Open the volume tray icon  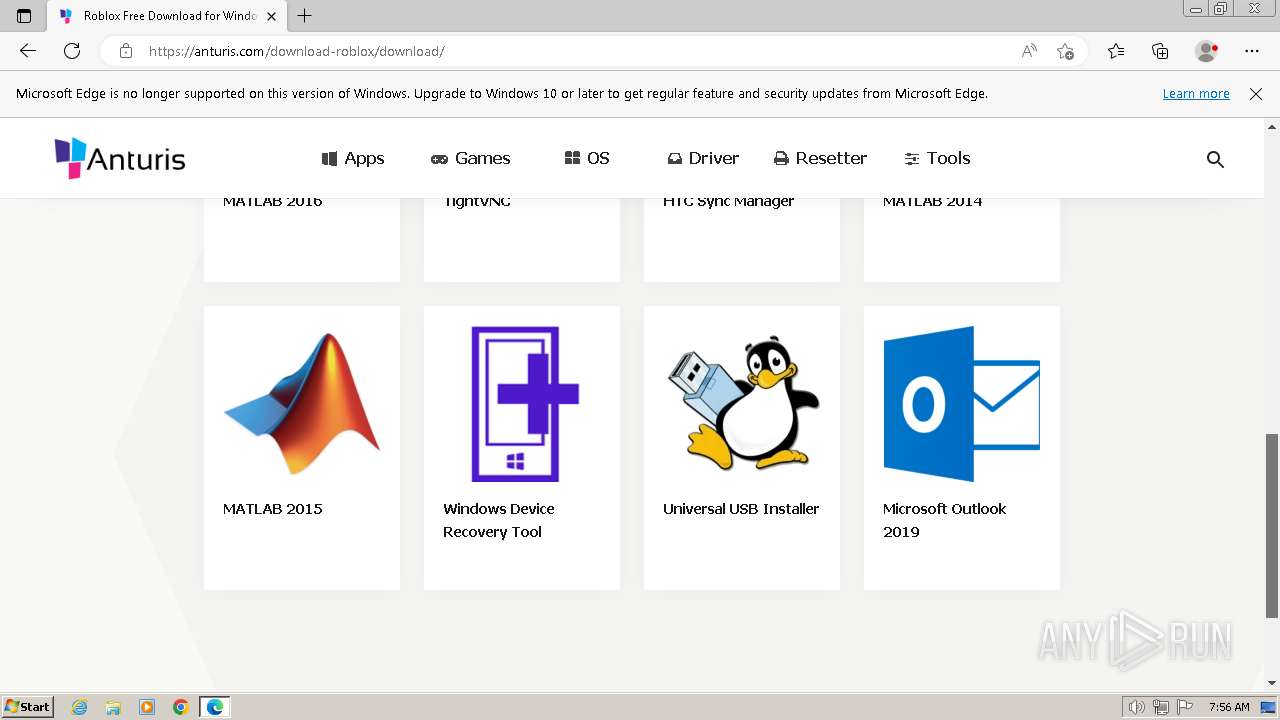(1137, 707)
